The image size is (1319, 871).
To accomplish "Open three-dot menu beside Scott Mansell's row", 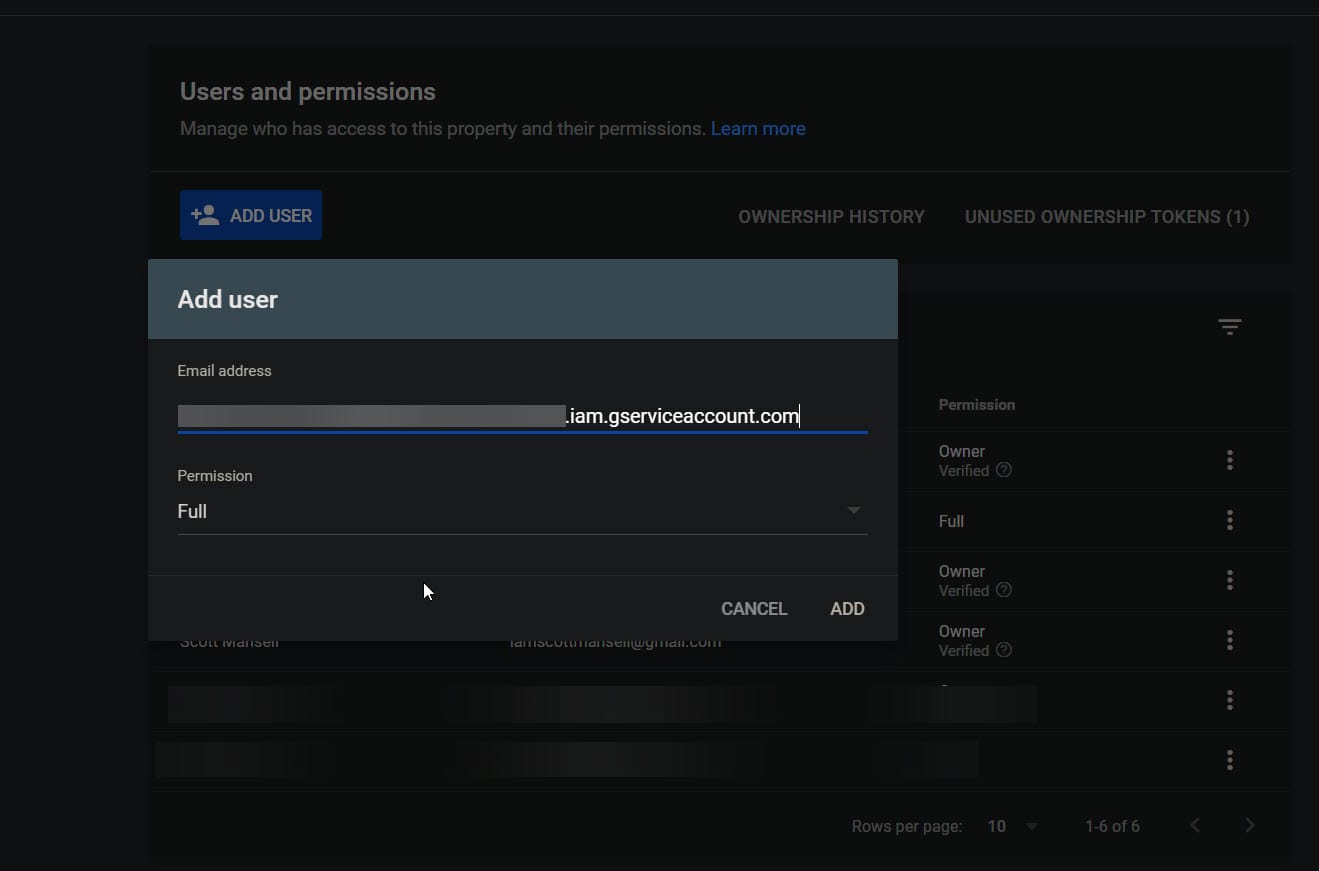I will [x=1229, y=639].
